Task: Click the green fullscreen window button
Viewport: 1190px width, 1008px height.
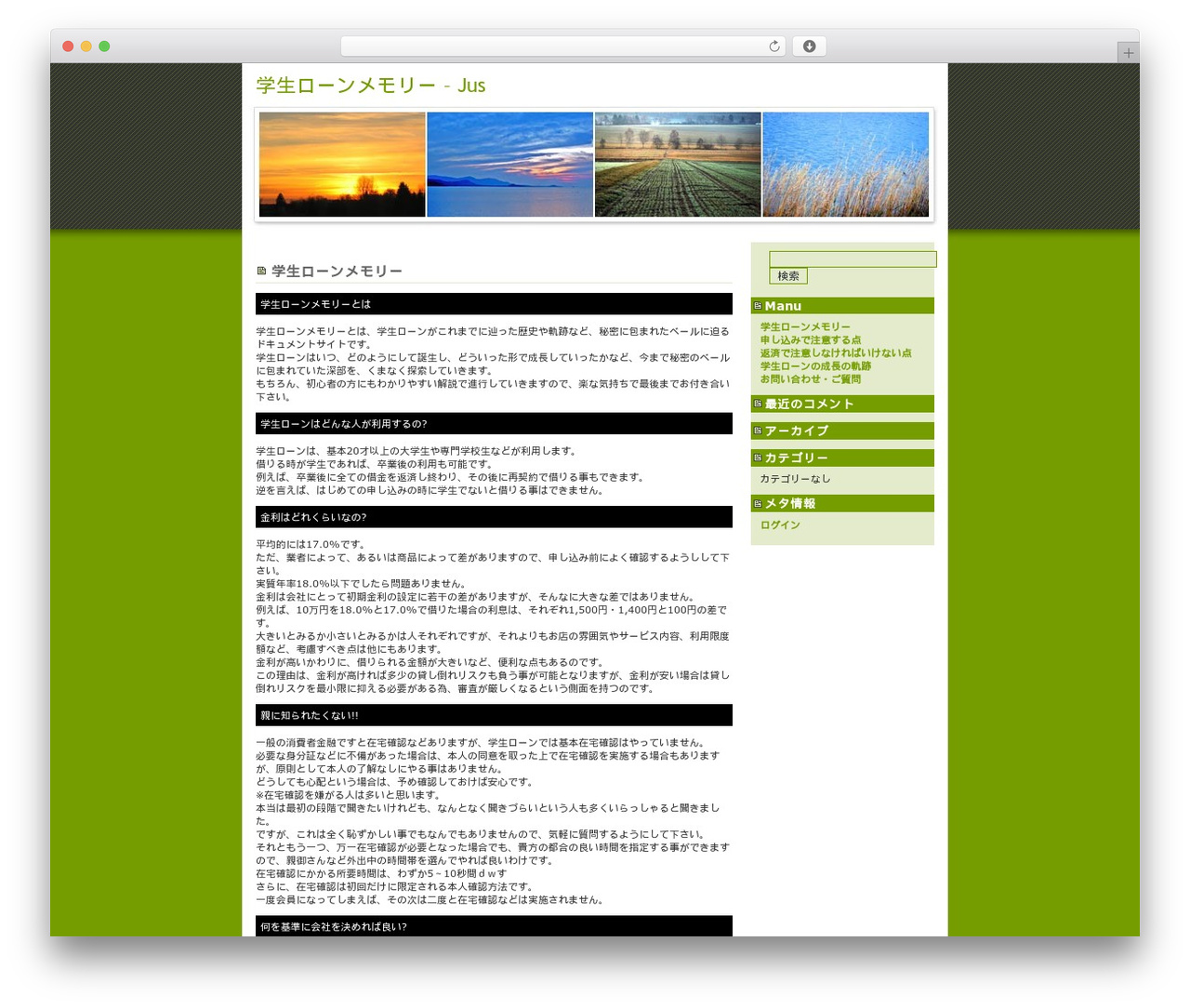Action: 104,46
